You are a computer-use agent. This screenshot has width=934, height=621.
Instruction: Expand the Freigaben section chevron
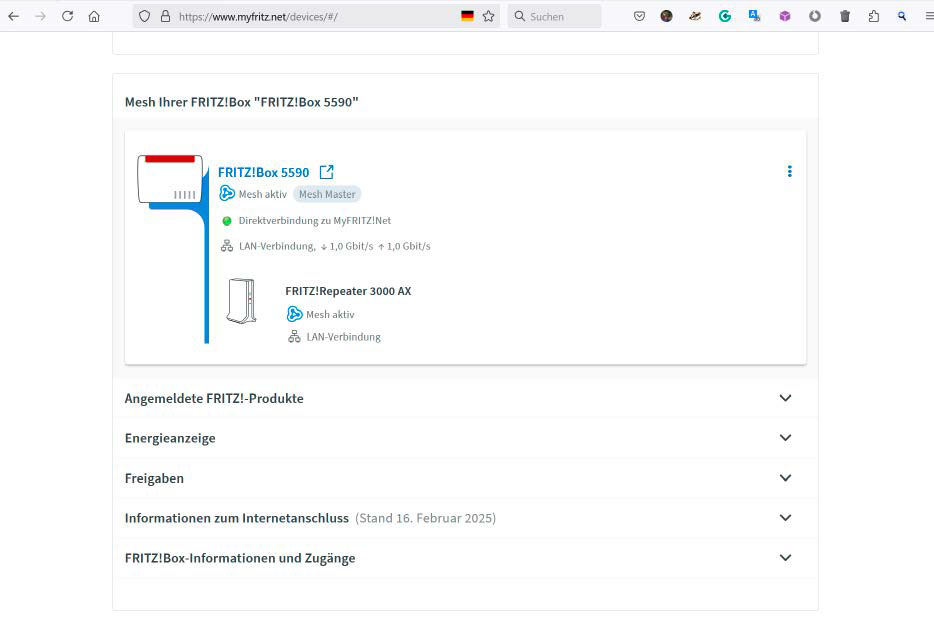coord(786,478)
